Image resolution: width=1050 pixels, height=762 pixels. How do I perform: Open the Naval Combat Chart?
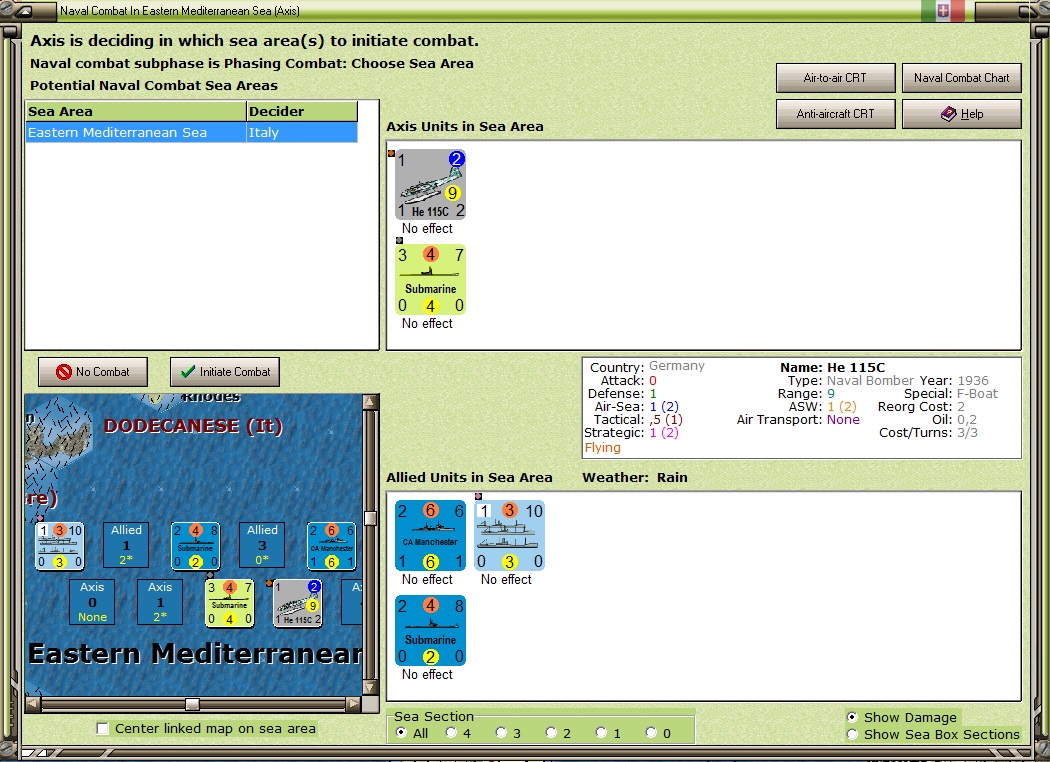point(962,78)
